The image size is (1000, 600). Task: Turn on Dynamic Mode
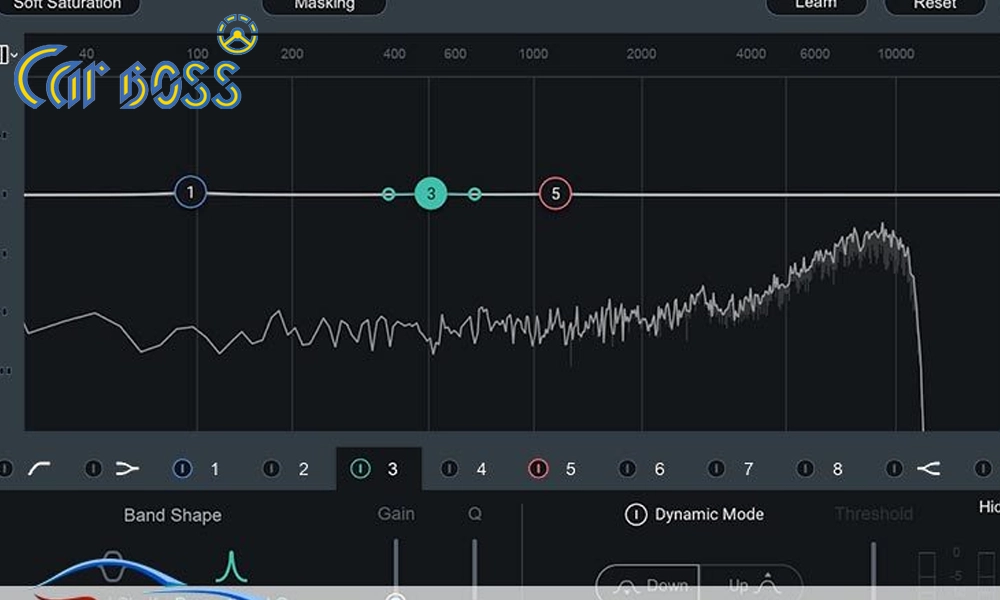click(x=635, y=514)
